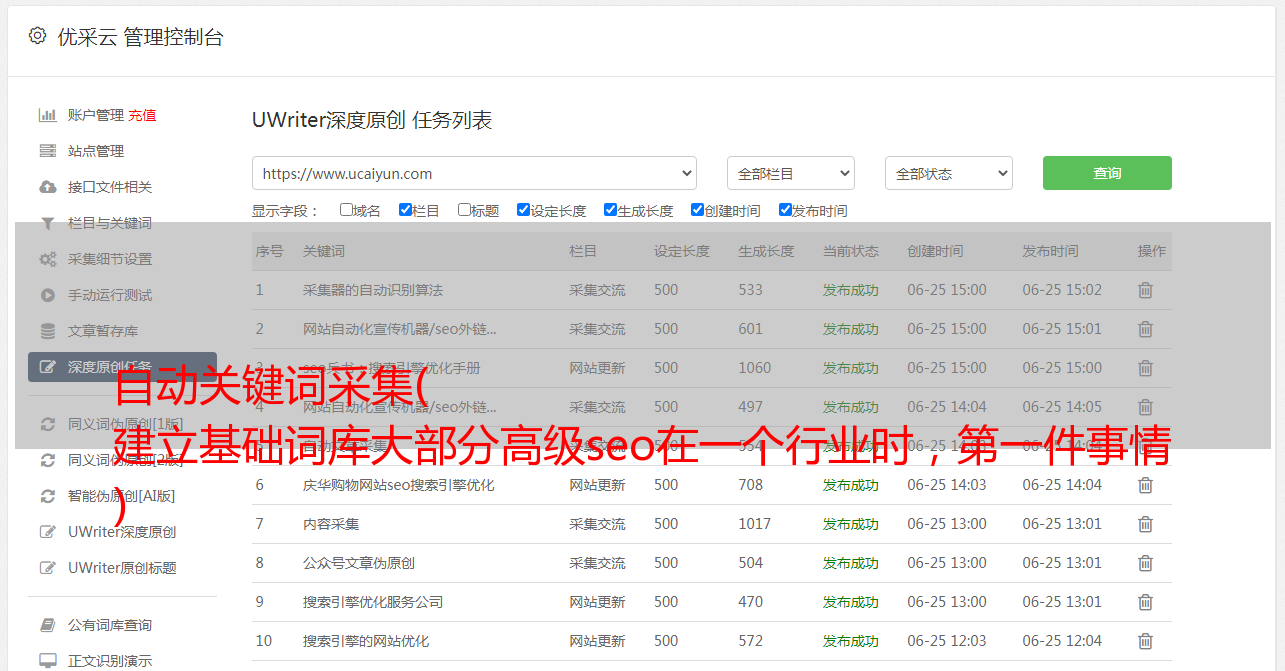The height and width of the screenshot is (671, 1285).
Task: Click keyword 公众号文章伪原创
Action: point(359,563)
